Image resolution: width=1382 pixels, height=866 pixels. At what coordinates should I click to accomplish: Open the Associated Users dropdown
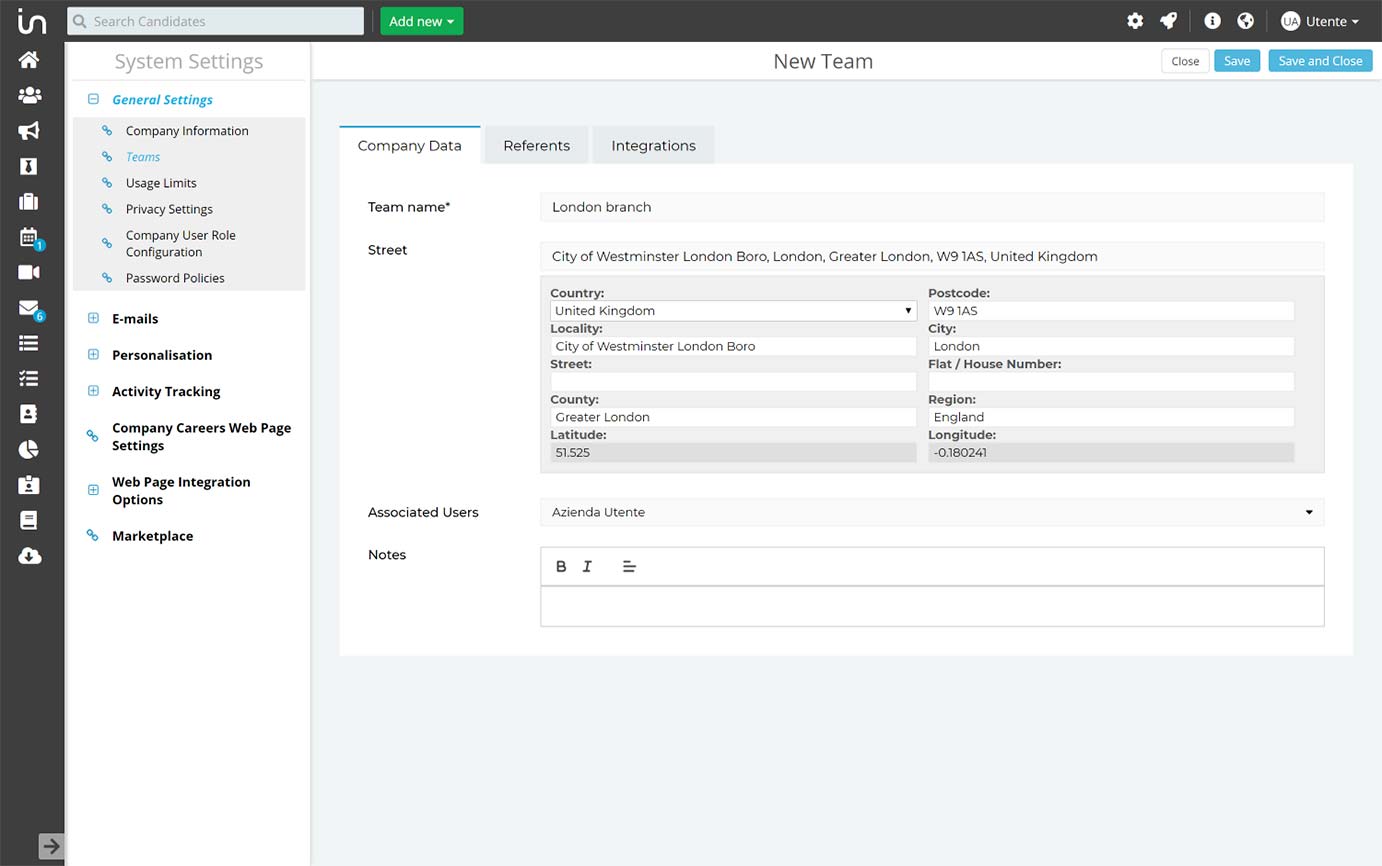[x=932, y=512]
